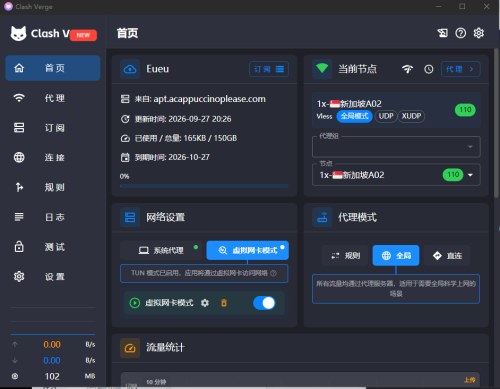Click the 设置 gear icon in sidebar
The height and width of the screenshot is (389, 500).
19,276
